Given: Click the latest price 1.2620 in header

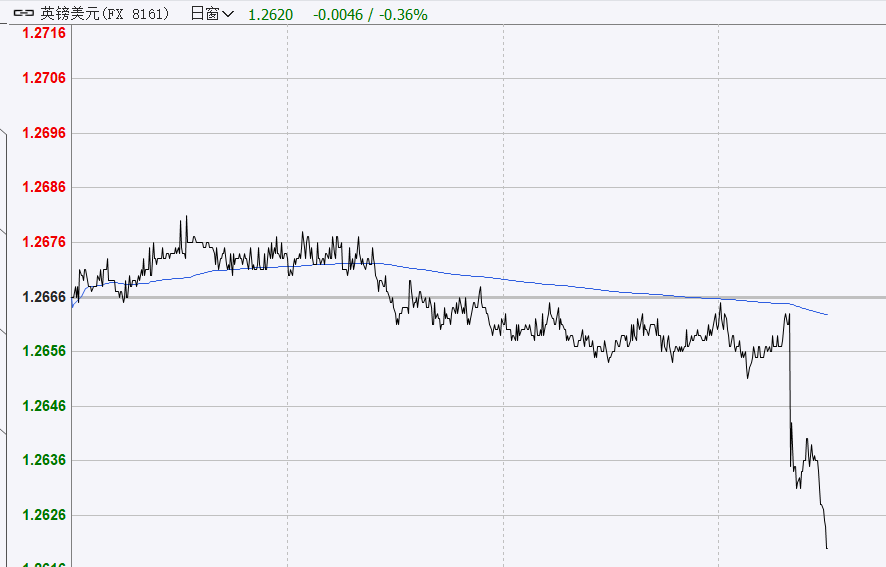Looking at the screenshot, I should click(271, 14).
